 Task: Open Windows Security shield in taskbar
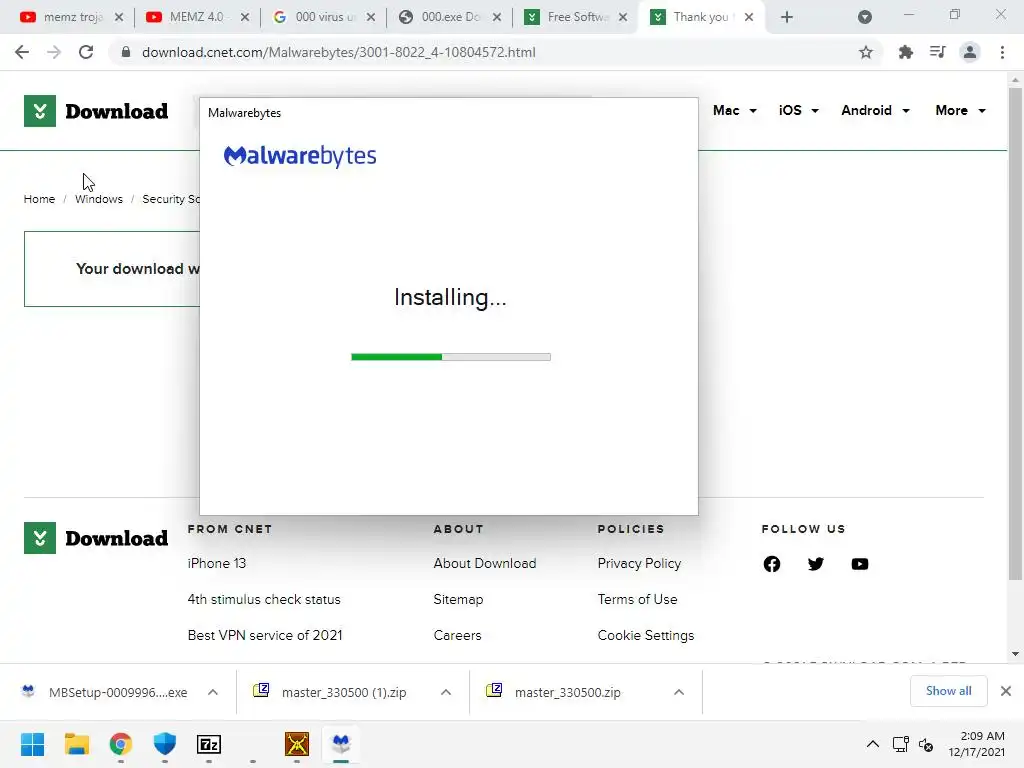point(165,744)
